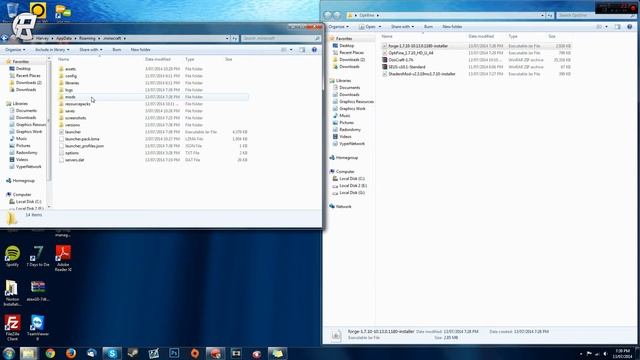Image resolution: width=640 pixels, height=360 pixels.
Task: Open Graphics Work in OptiFine sidebar
Action: (x=352, y=109)
